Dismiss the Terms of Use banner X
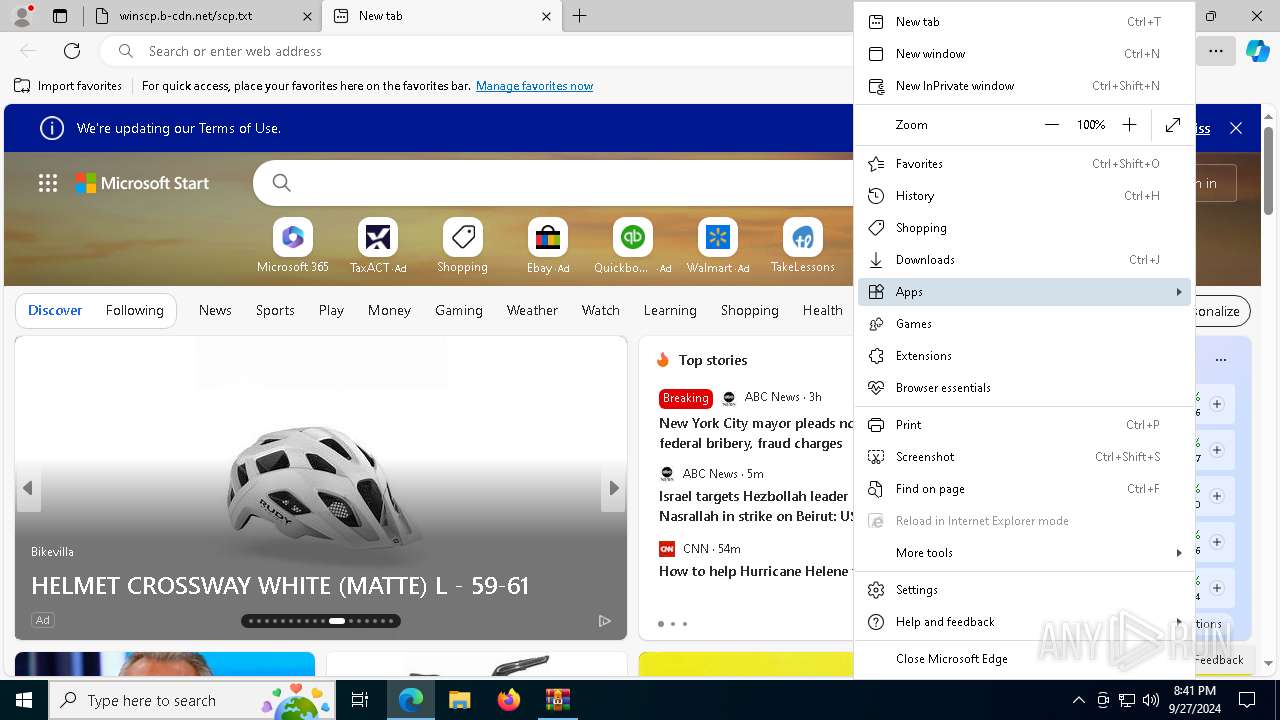This screenshot has width=1280, height=720. [x=1236, y=128]
